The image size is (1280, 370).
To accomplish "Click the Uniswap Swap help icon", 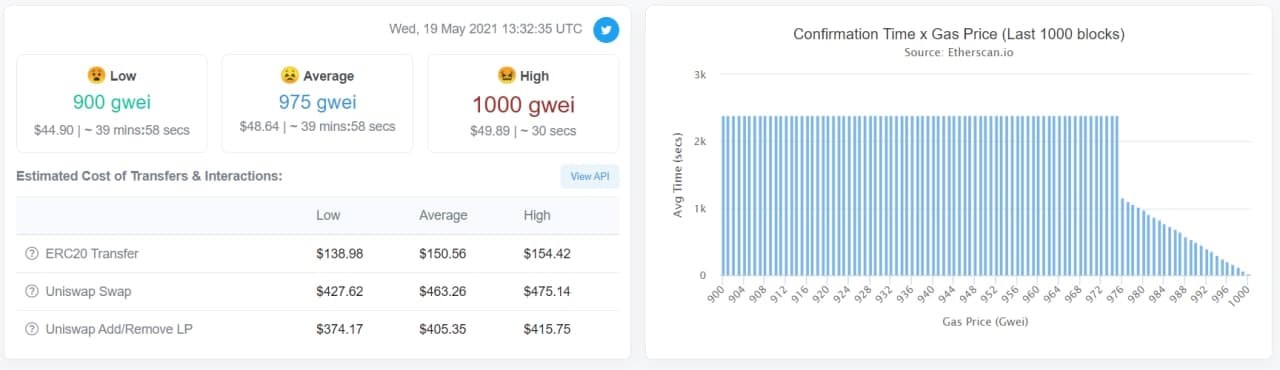I will pos(31,291).
